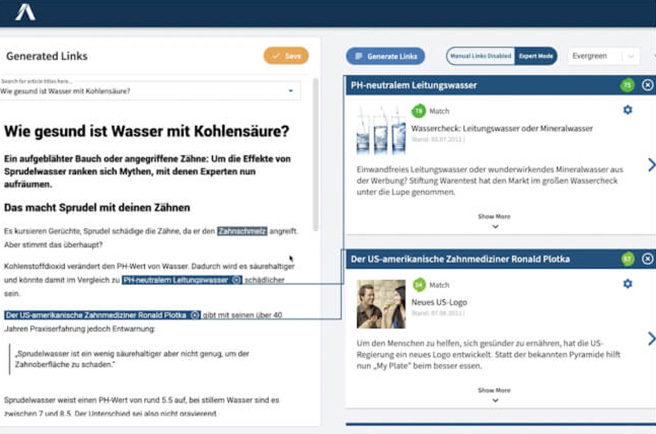Click score badge in Ronald Plotka header
Viewport: 656px width, 434px height.
(627, 259)
